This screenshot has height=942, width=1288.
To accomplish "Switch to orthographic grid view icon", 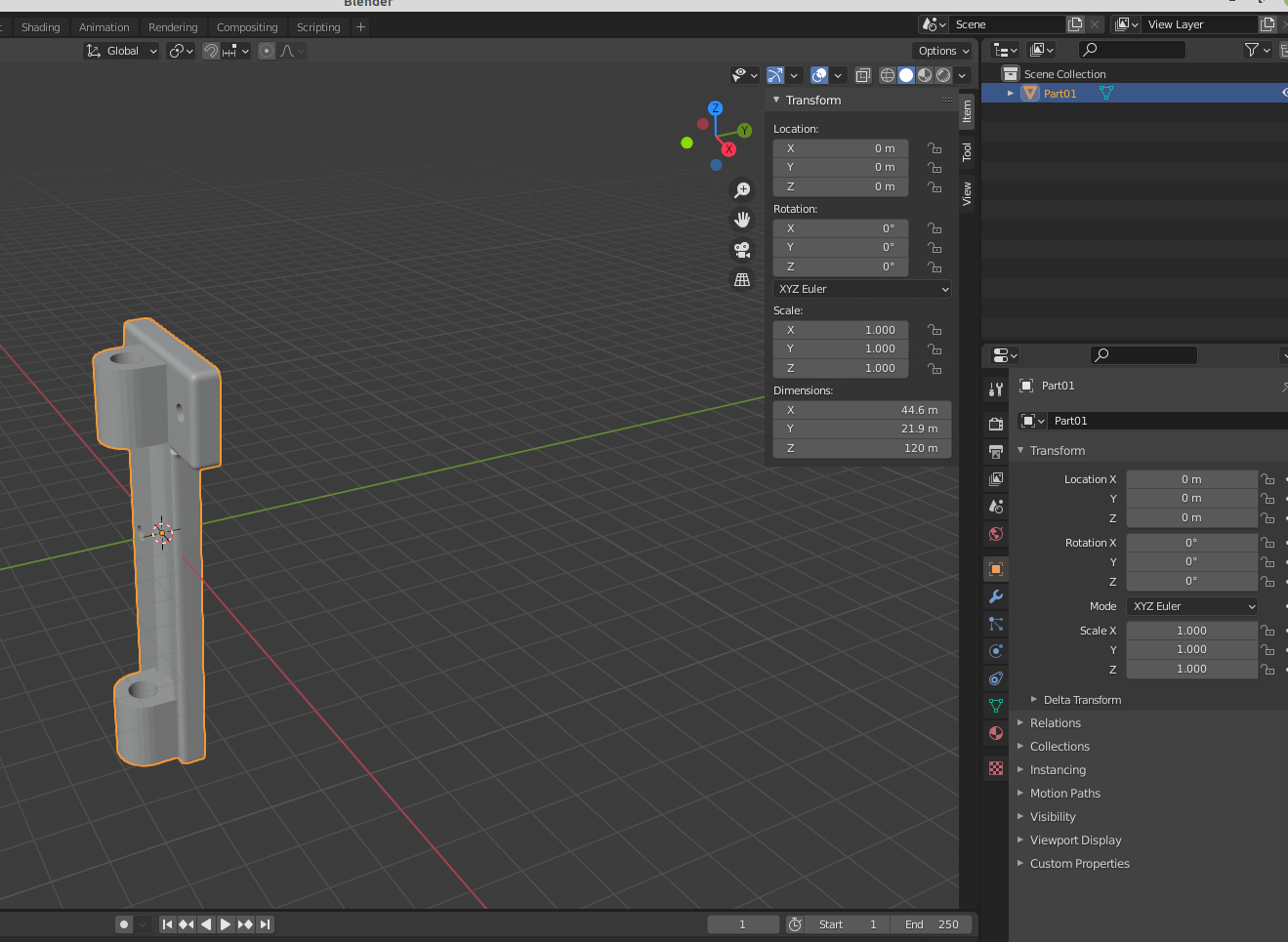I will pyautogui.click(x=742, y=280).
